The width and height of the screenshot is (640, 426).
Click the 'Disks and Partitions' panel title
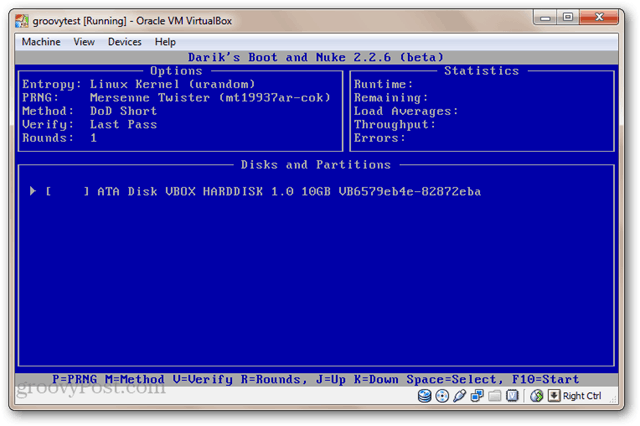[316, 164]
